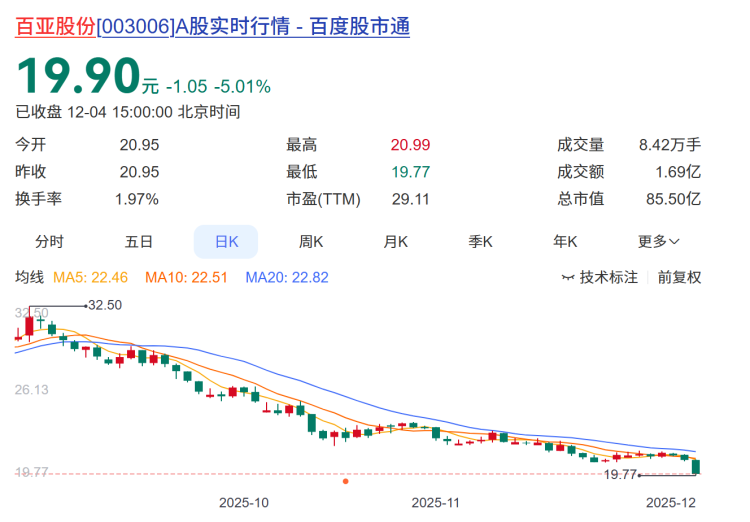Image resolution: width=750 pixels, height=522 pixels.
Task: Click the 市盈(TTM) value 29.11
Action: click(x=410, y=199)
